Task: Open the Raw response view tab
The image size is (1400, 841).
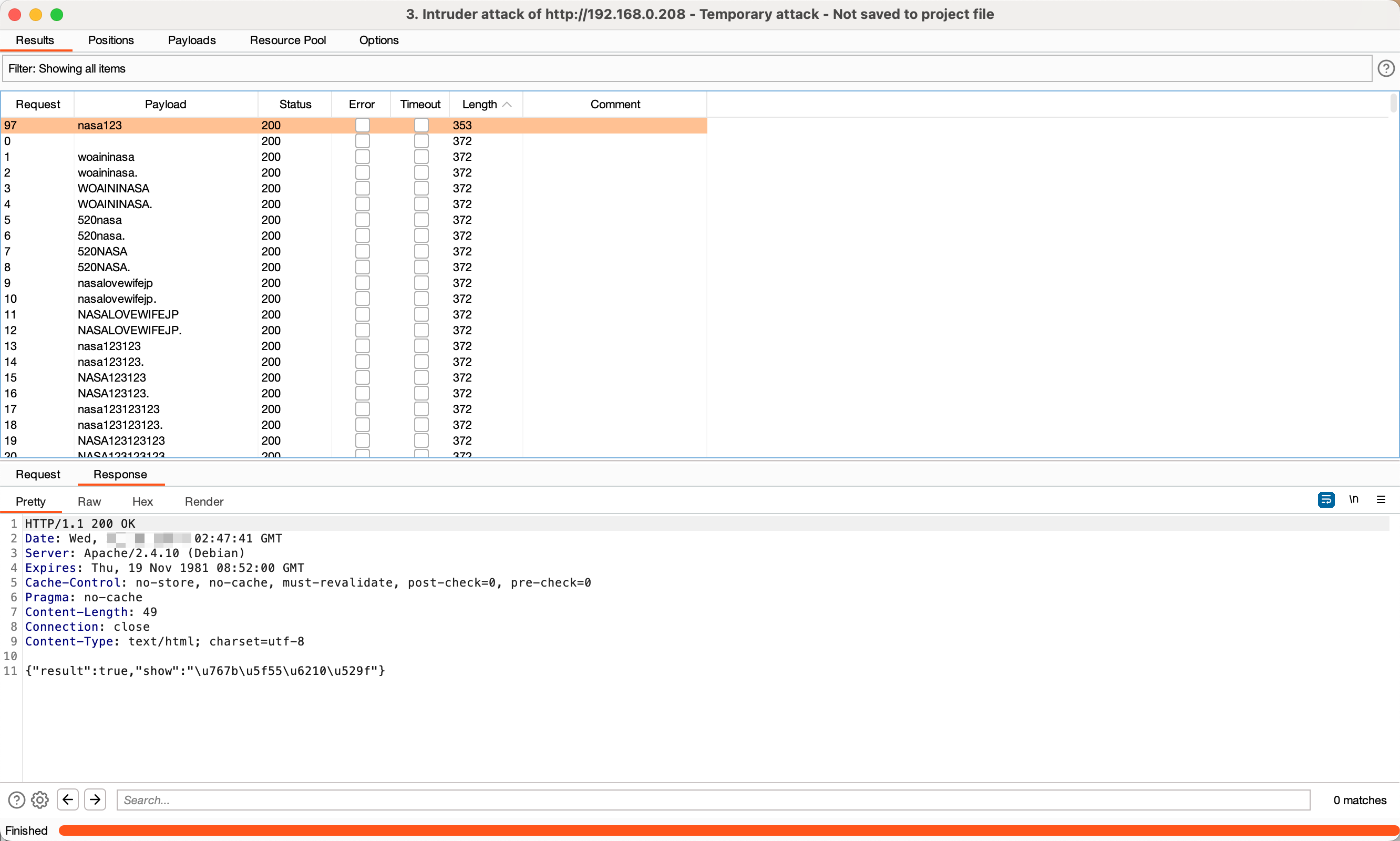Action: coord(89,501)
